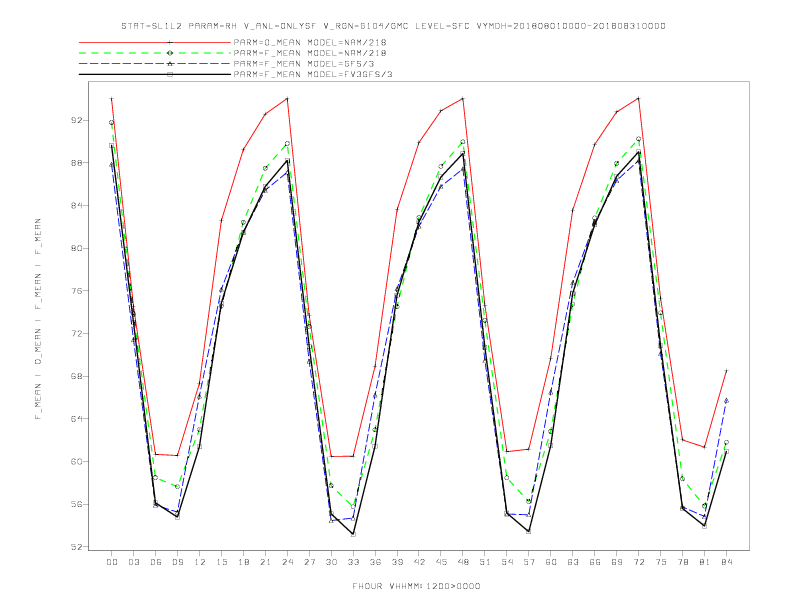Image resolution: width=792 pixels, height=612 pixels.
Task: Click x-axis forecast hour label 36
Action: (375, 562)
